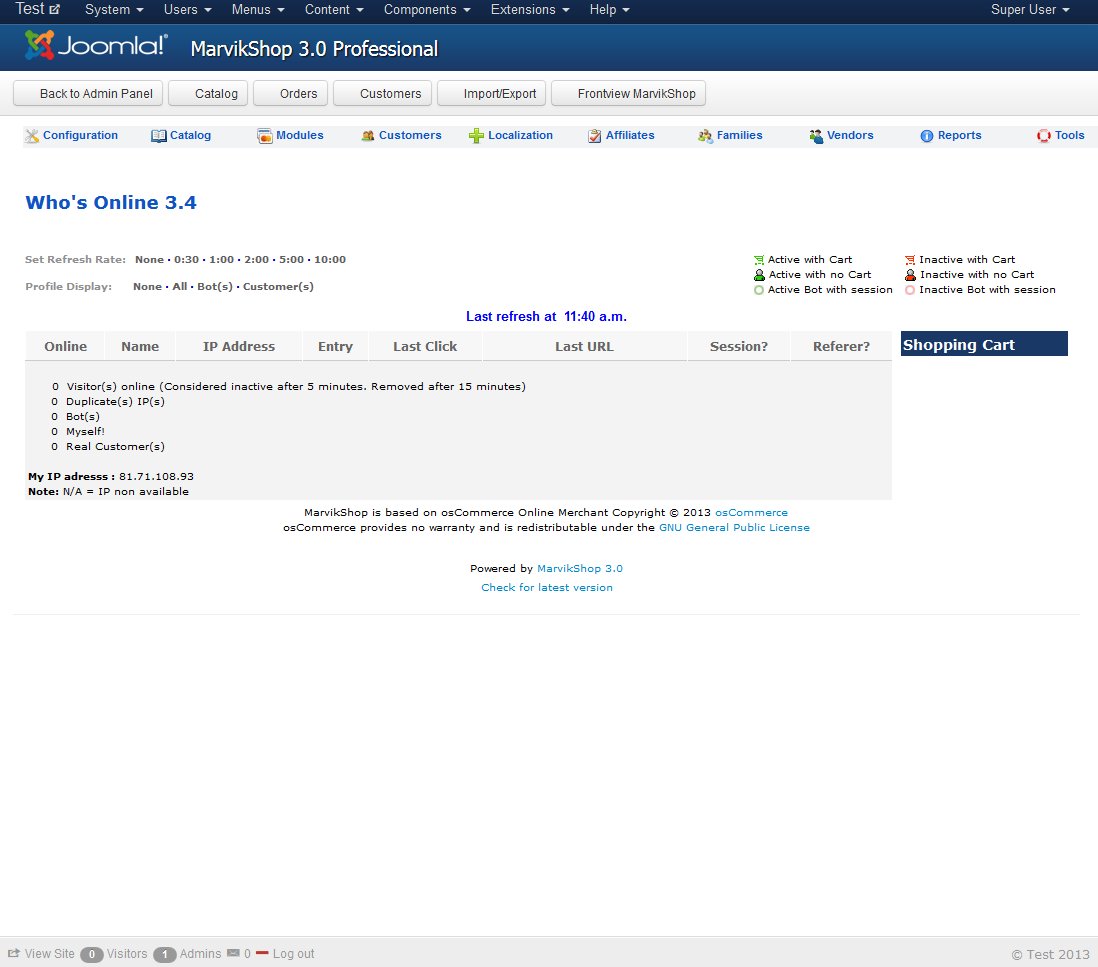Click the Active with no Cart icon
The image size is (1098, 967).
(759, 275)
